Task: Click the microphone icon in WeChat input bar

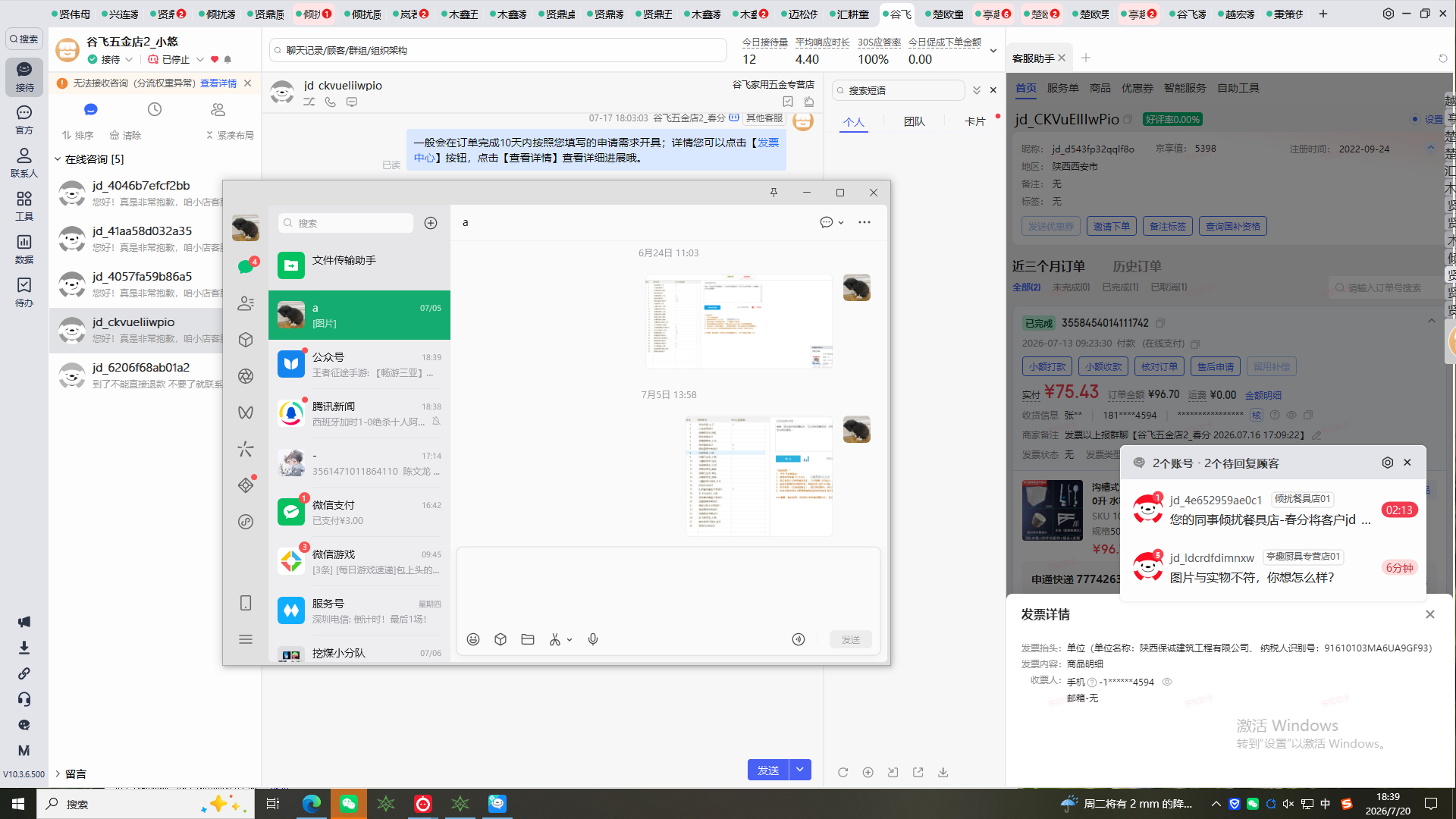Action: (x=593, y=639)
